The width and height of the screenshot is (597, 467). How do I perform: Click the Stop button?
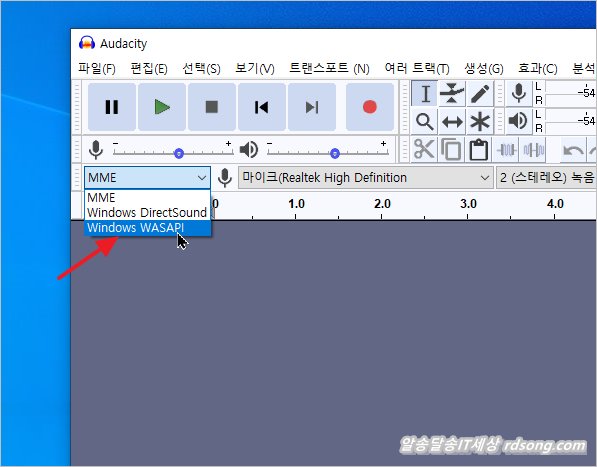tap(212, 107)
